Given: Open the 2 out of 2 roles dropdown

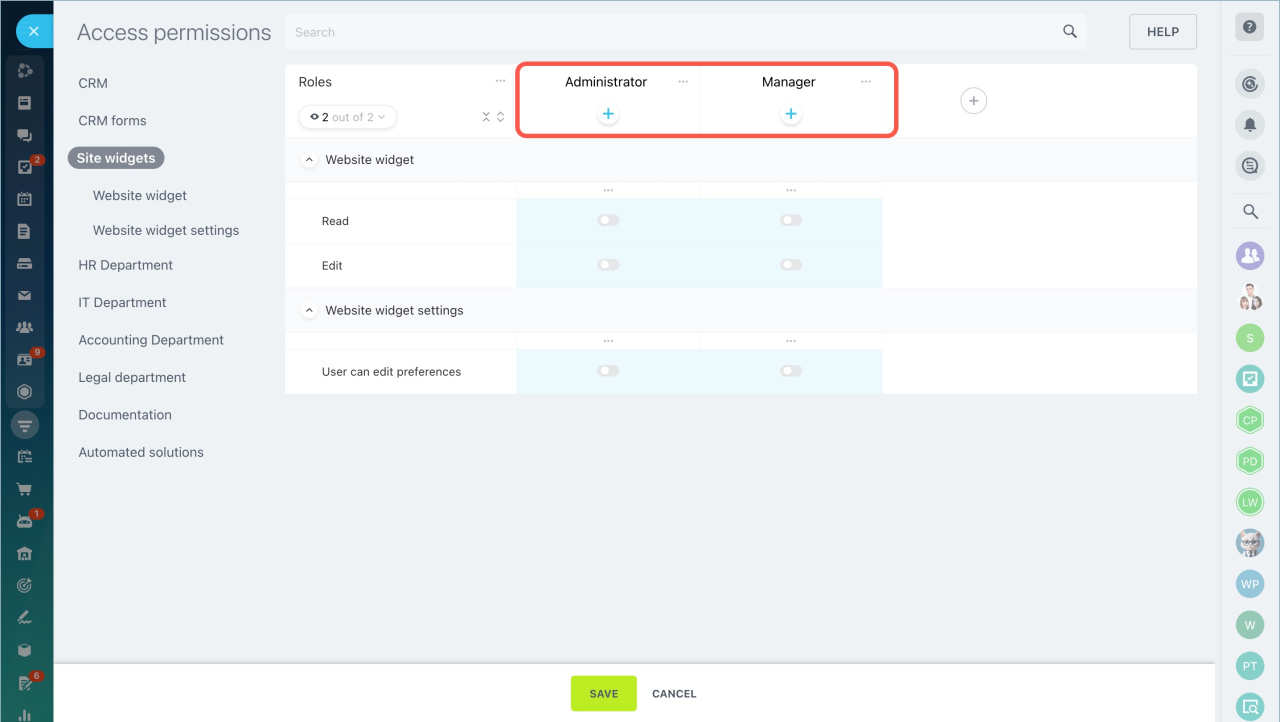Looking at the screenshot, I should click(x=348, y=117).
